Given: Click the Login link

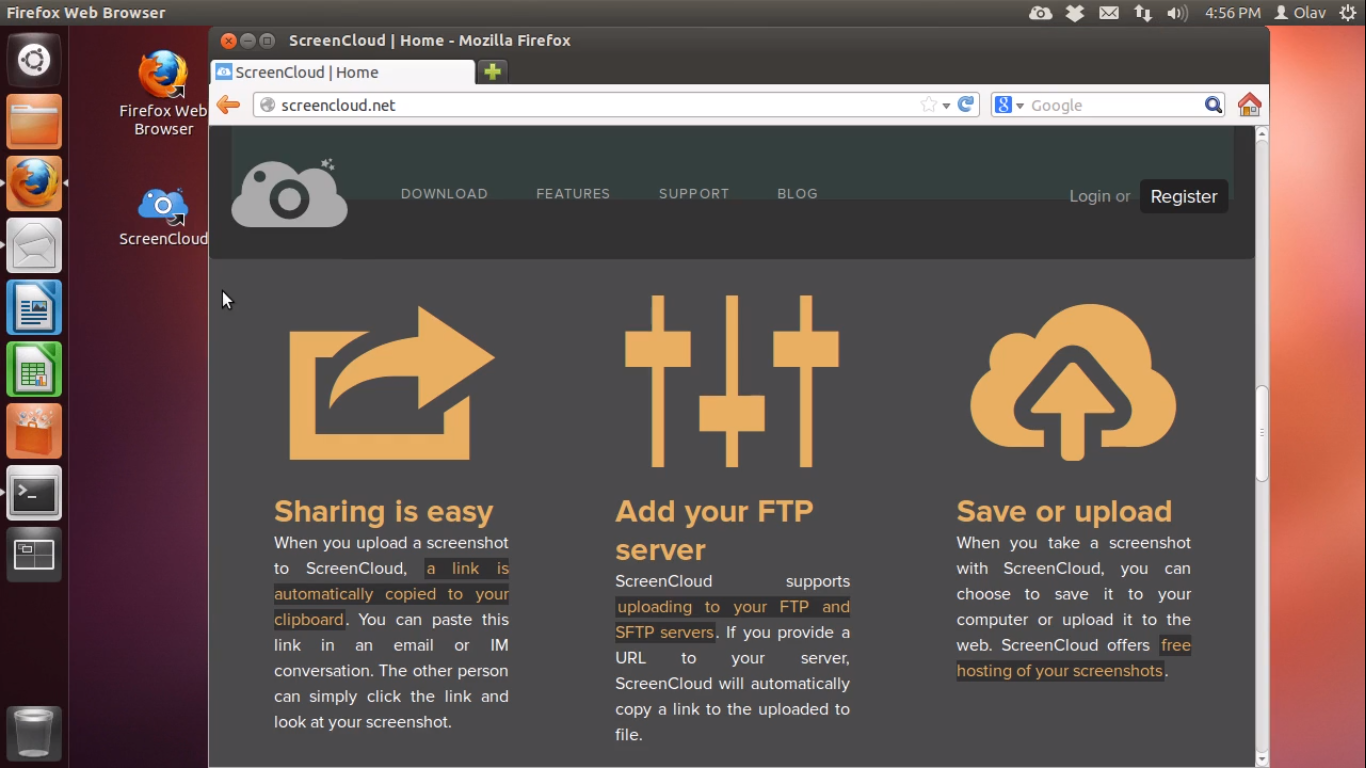Looking at the screenshot, I should pos(1090,197).
